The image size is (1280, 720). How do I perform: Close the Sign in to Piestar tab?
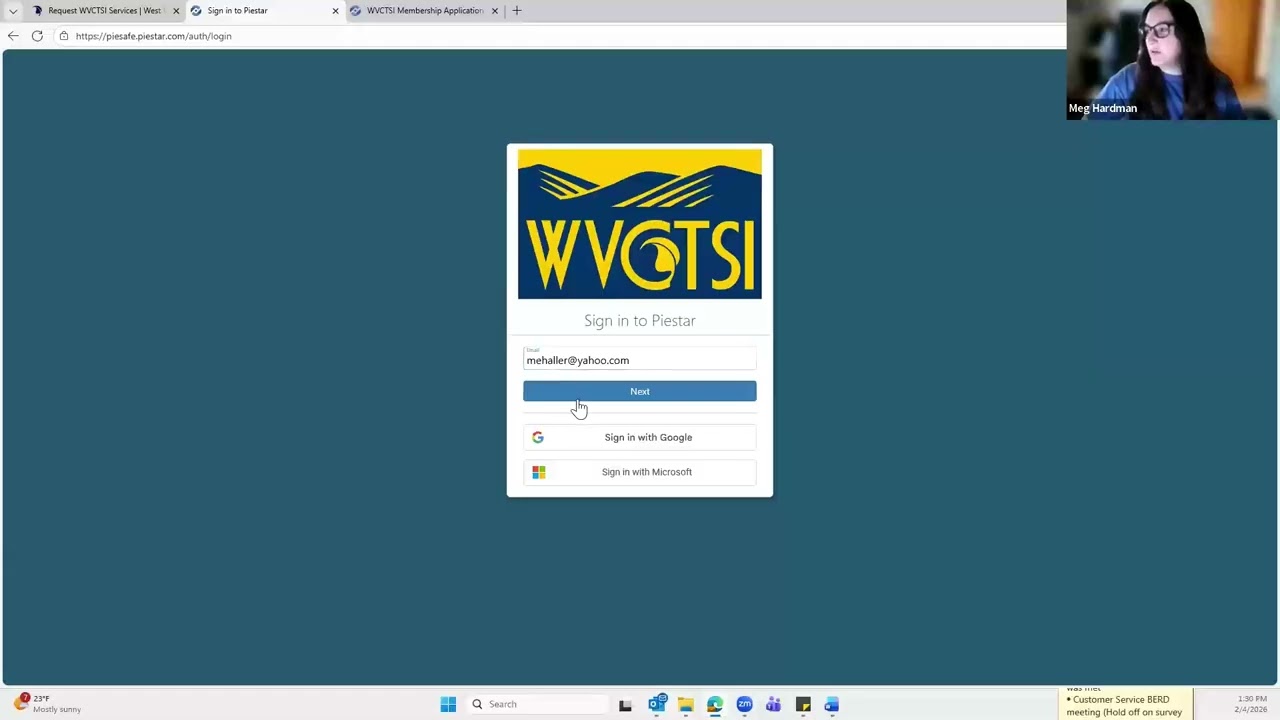(335, 11)
